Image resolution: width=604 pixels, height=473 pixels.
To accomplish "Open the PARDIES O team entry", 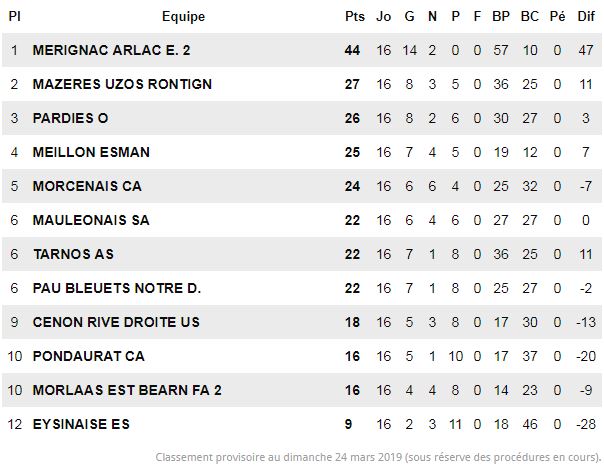I will 70,118.
